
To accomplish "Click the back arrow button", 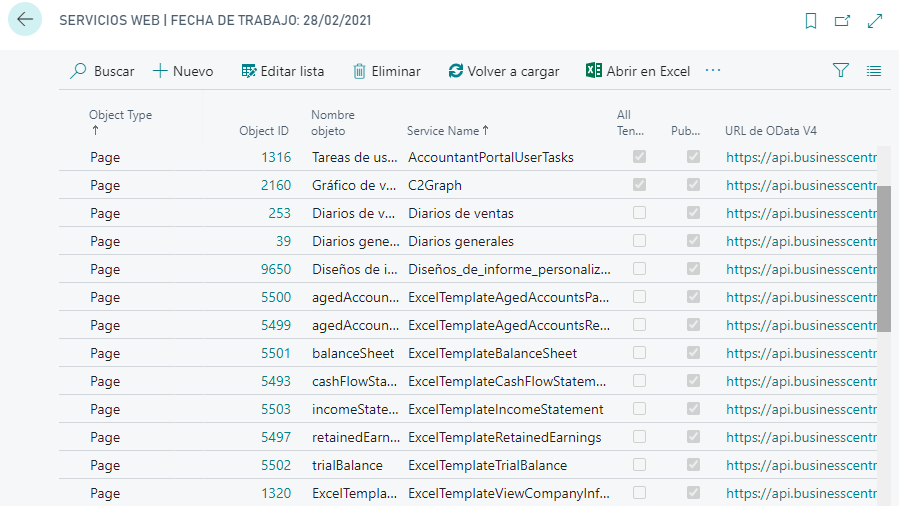I will (x=25, y=20).
